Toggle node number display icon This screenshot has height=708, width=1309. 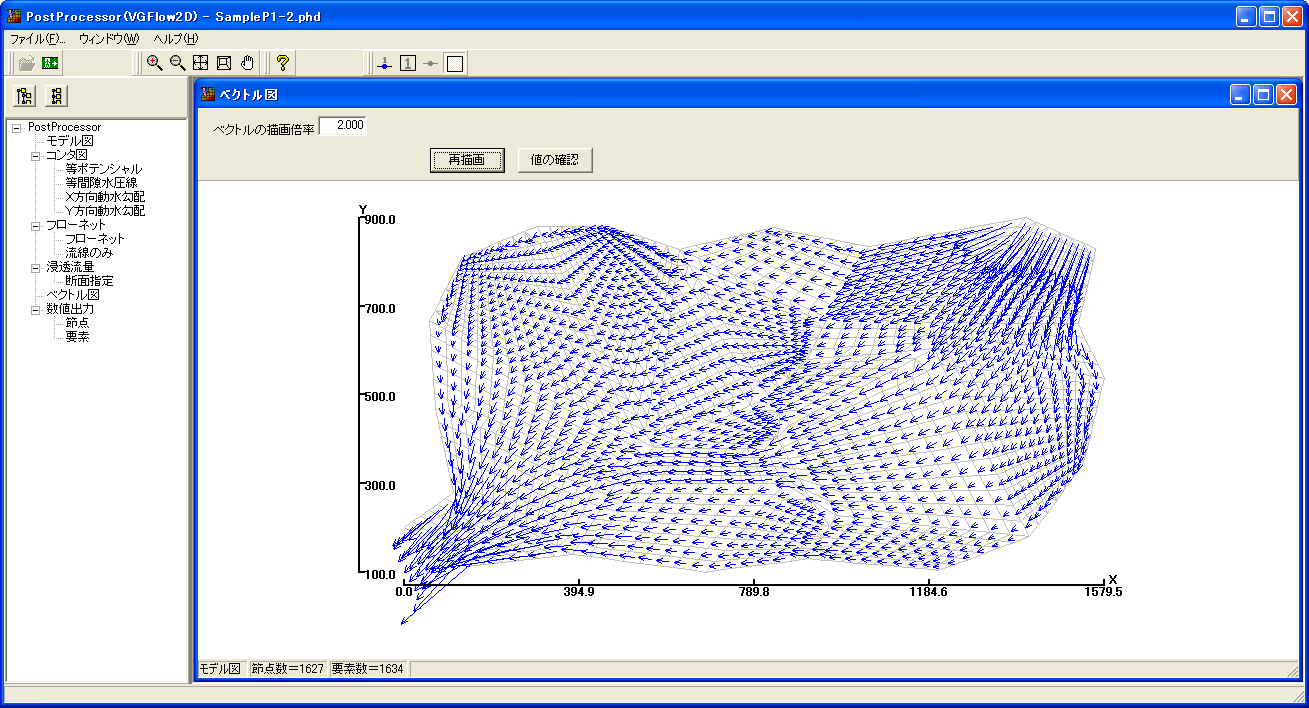[385, 64]
